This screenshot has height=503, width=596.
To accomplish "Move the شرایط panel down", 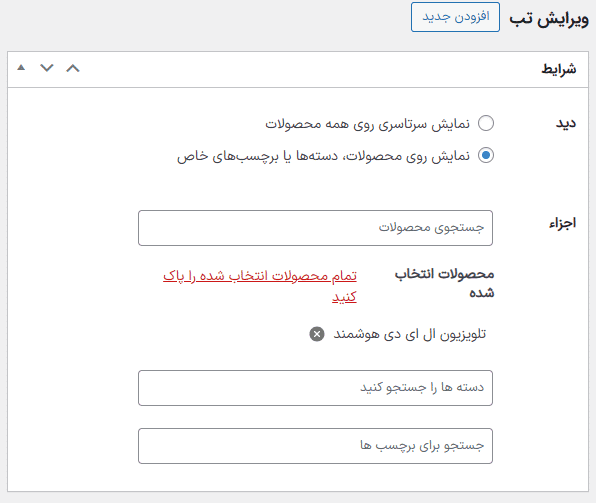I will (47, 68).
